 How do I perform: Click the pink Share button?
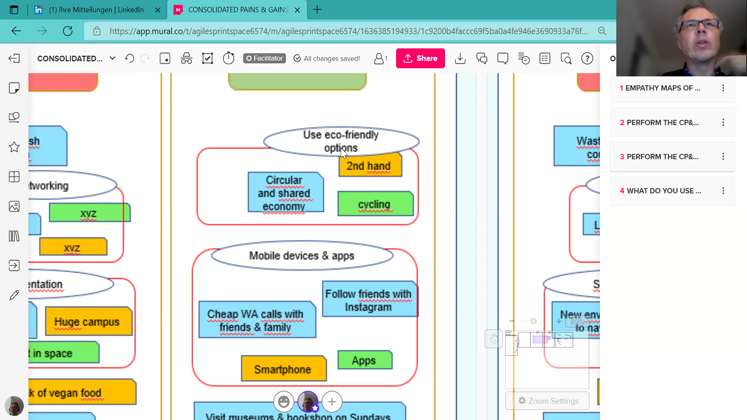(x=420, y=59)
